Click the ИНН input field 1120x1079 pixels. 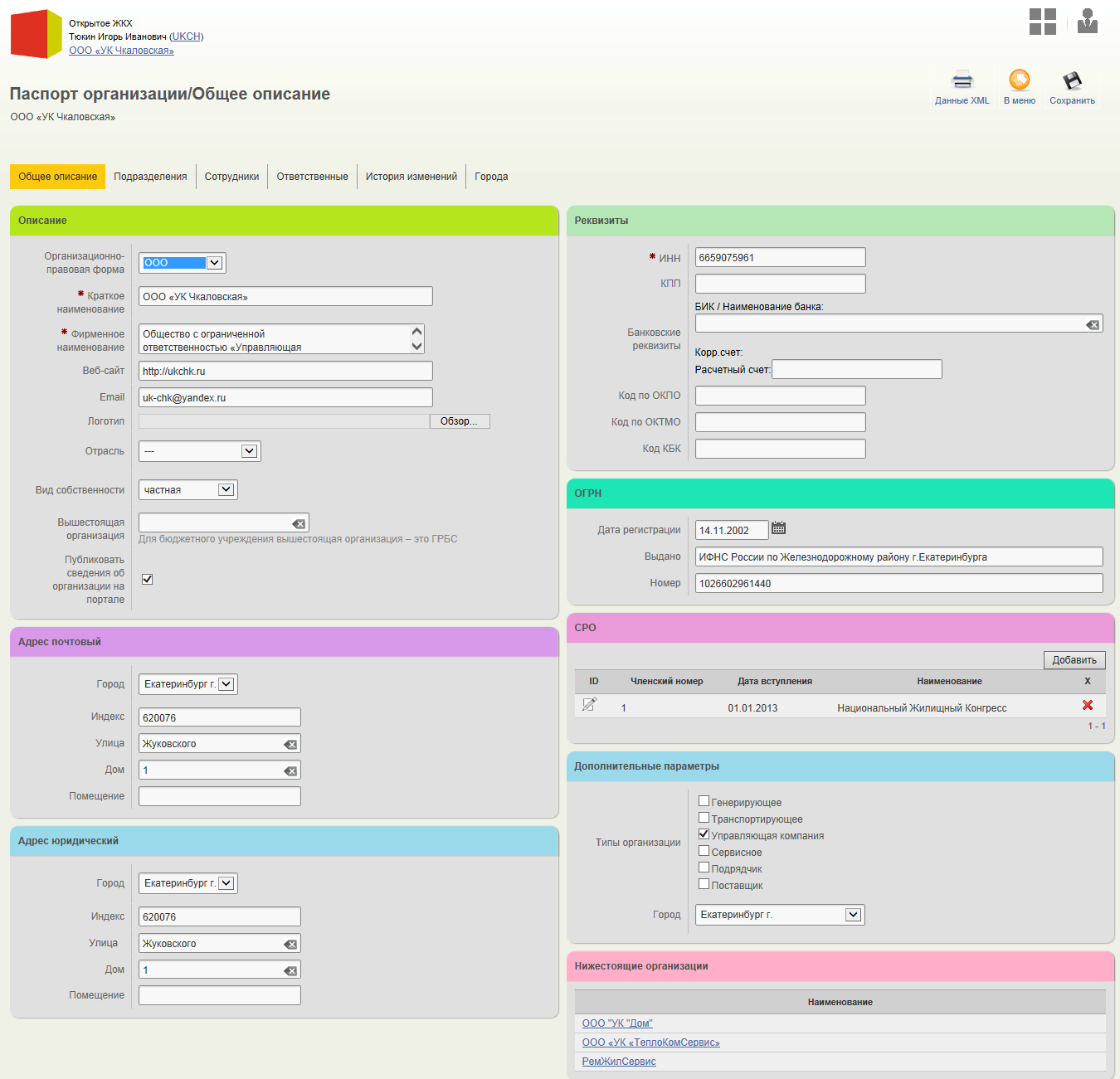(779, 258)
